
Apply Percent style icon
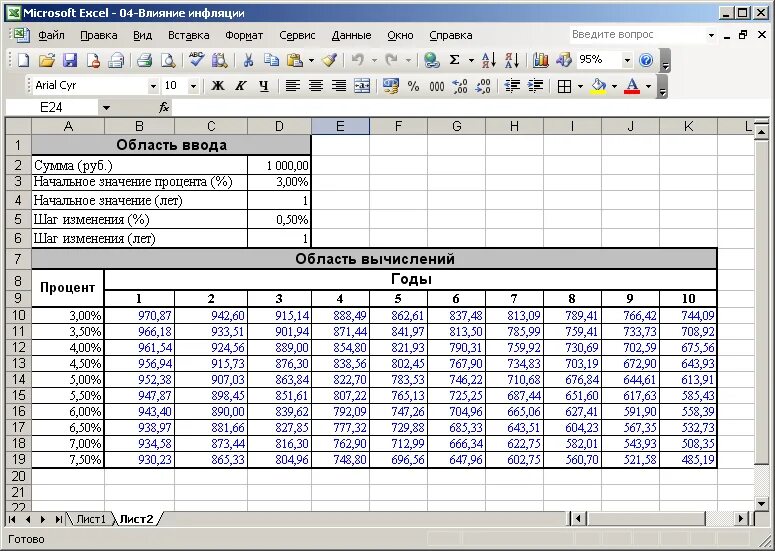(414, 86)
